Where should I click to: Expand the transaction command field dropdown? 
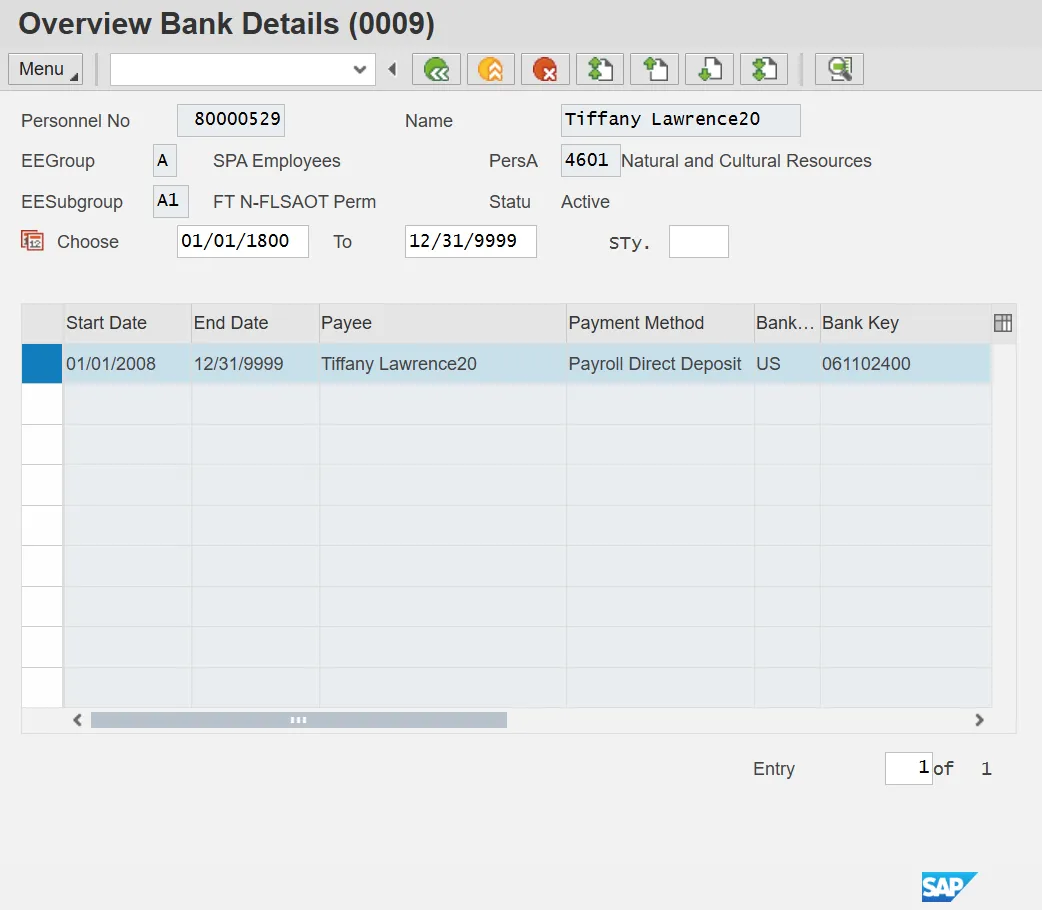[360, 69]
